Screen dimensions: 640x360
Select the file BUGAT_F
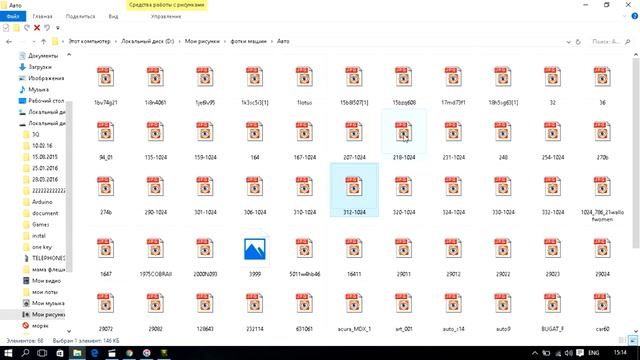point(553,312)
